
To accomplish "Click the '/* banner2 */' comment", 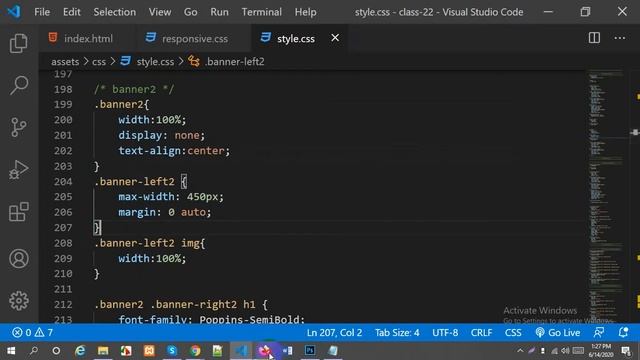I will (x=134, y=89).
